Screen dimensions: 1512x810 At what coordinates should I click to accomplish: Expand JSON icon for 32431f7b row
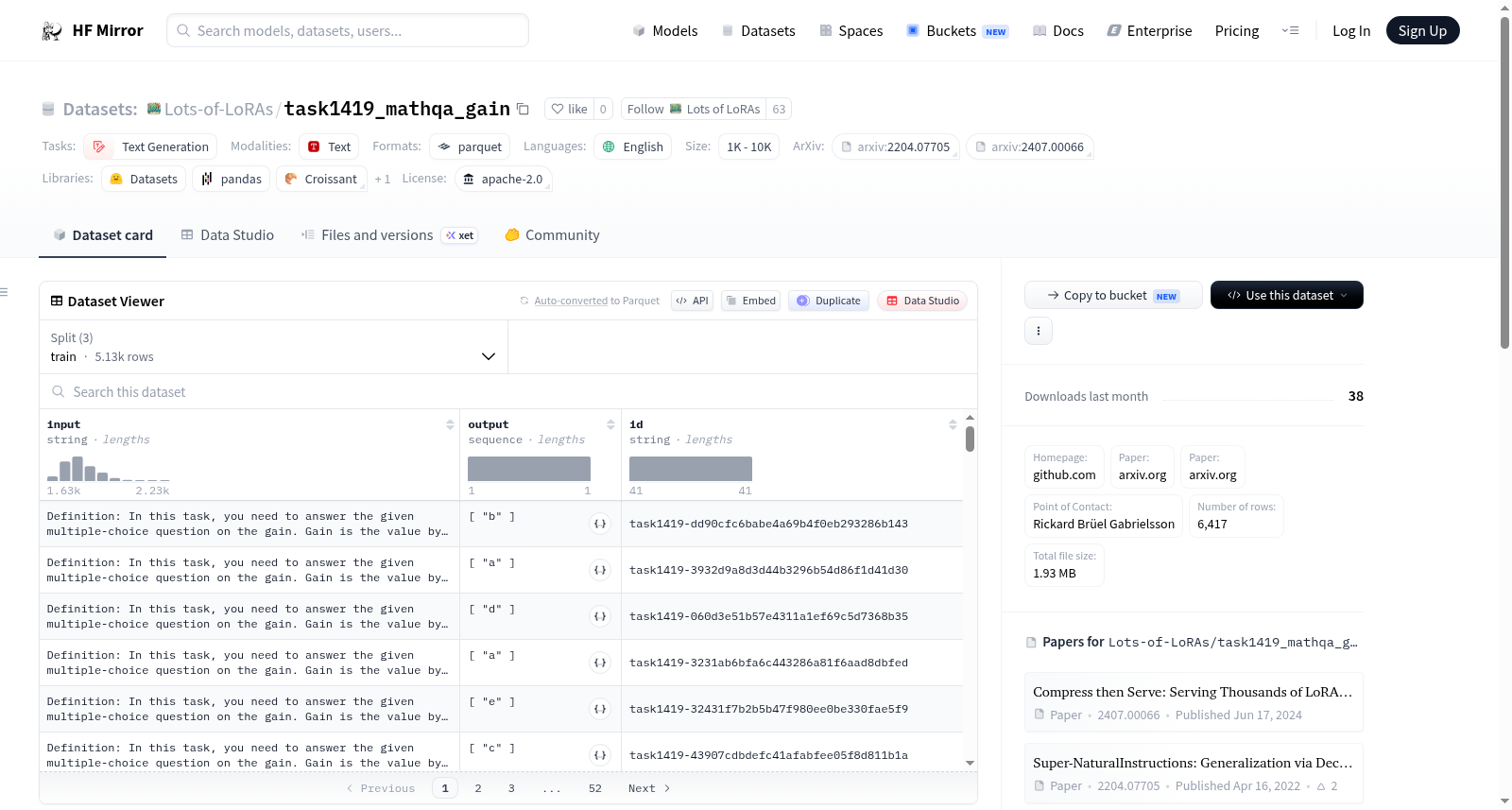click(600, 709)
